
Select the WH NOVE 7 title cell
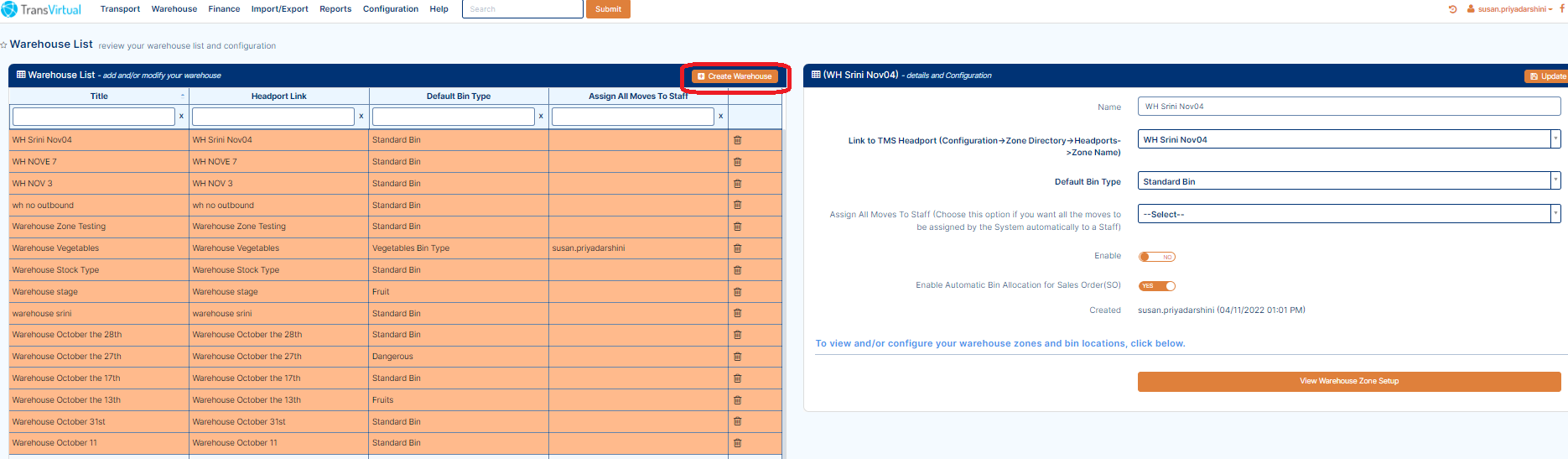click(99, 162)
